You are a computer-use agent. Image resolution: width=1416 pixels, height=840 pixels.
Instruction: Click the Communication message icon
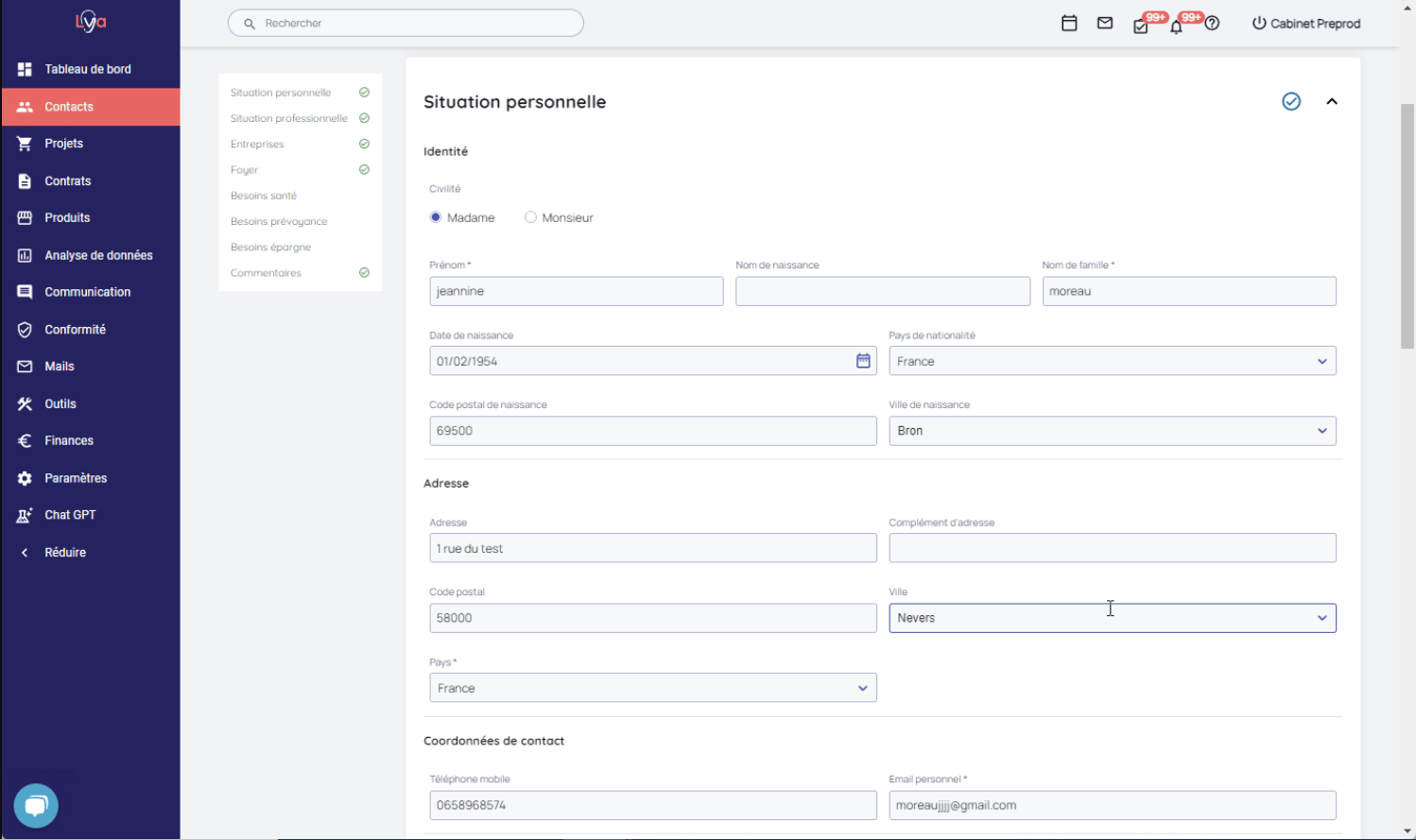click(x=25, y=292)
